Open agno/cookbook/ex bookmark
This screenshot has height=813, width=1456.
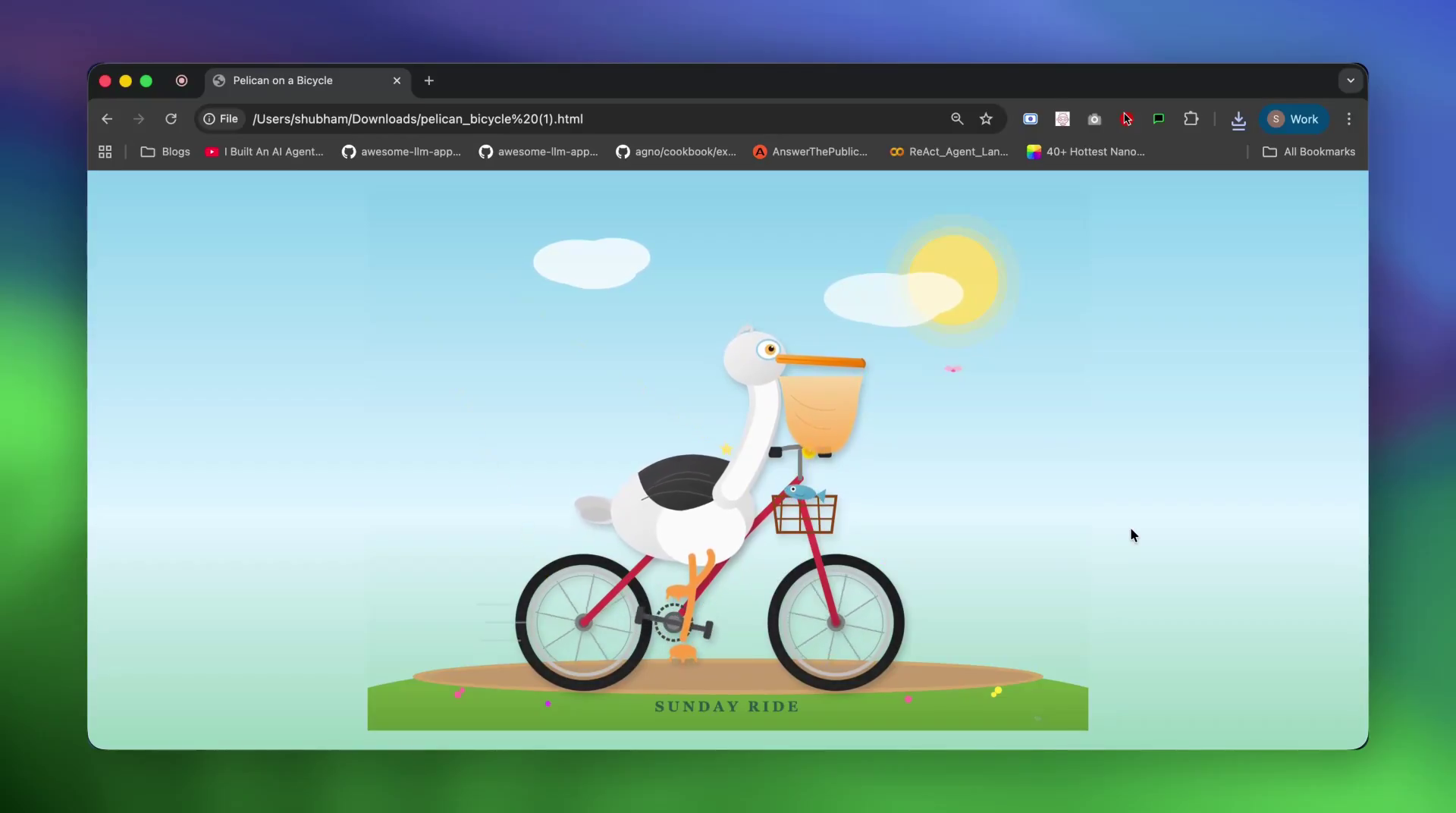click(676, 152)
